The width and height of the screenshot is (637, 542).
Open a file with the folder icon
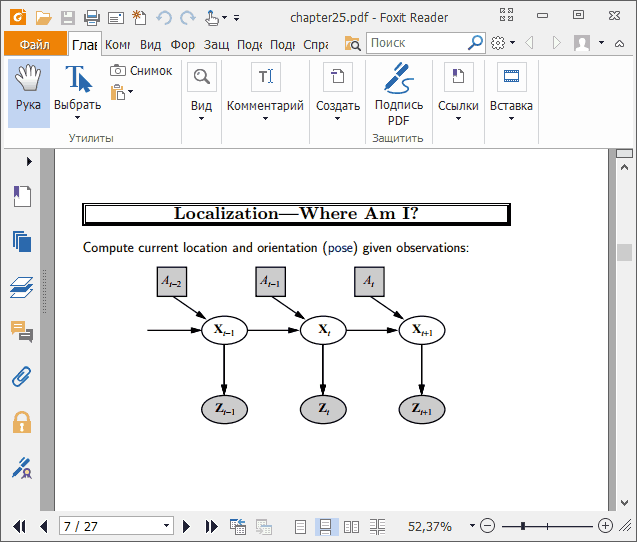tap(43, 18)
